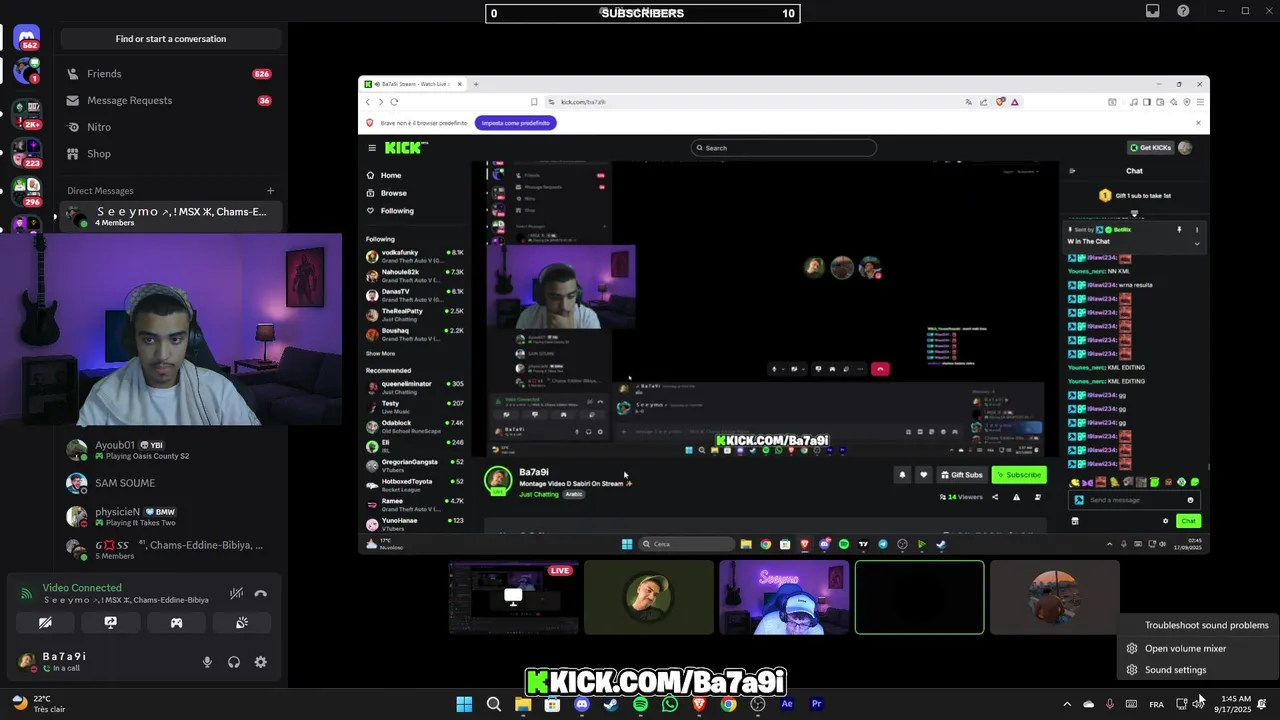The image size is (1280, 720).
Task: Select the green-outlined participant tile
Action: pyautogui.click(x=919, y=597)
